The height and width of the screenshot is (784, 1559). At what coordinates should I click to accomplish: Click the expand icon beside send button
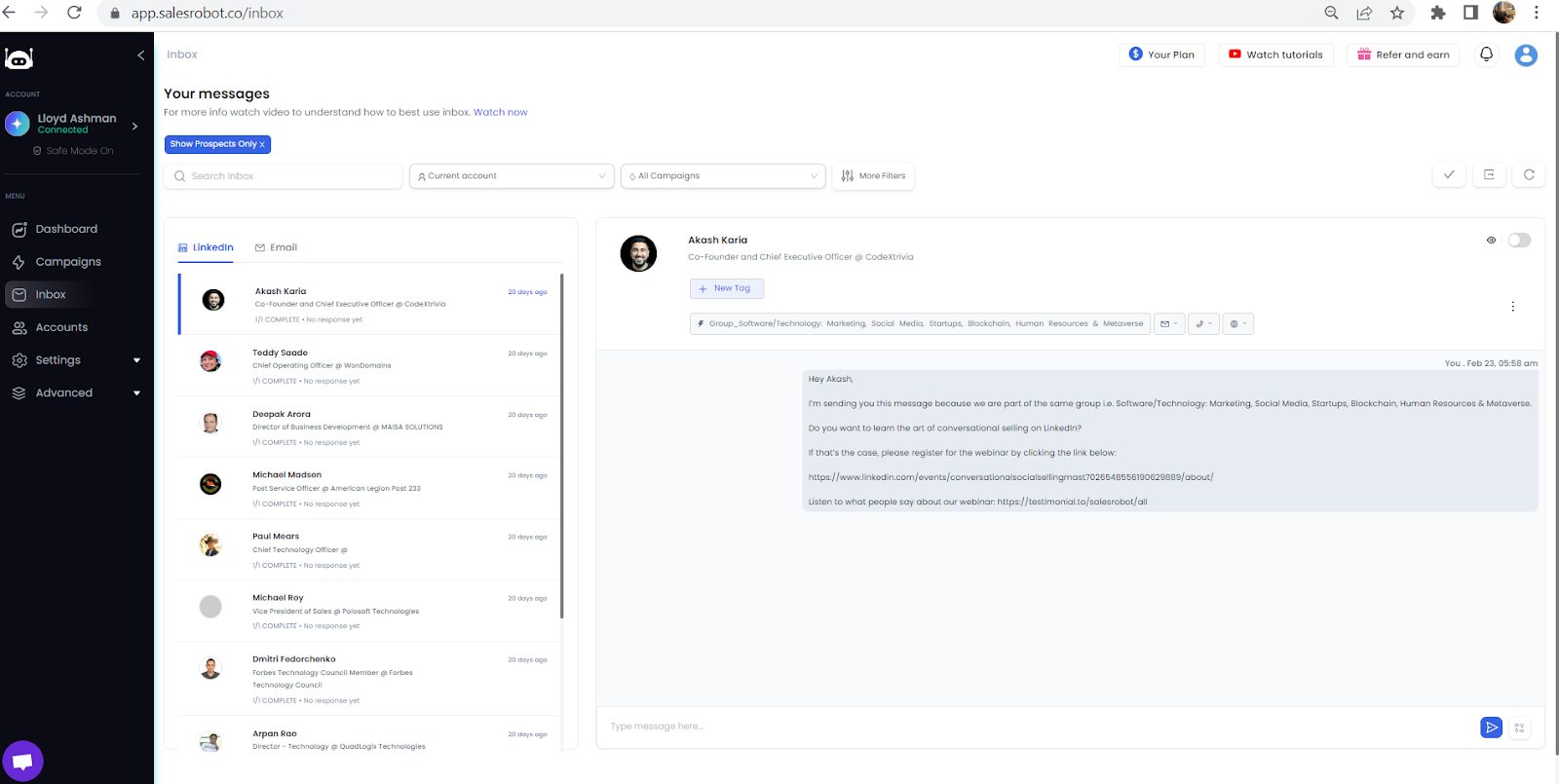coord(1519,728)
